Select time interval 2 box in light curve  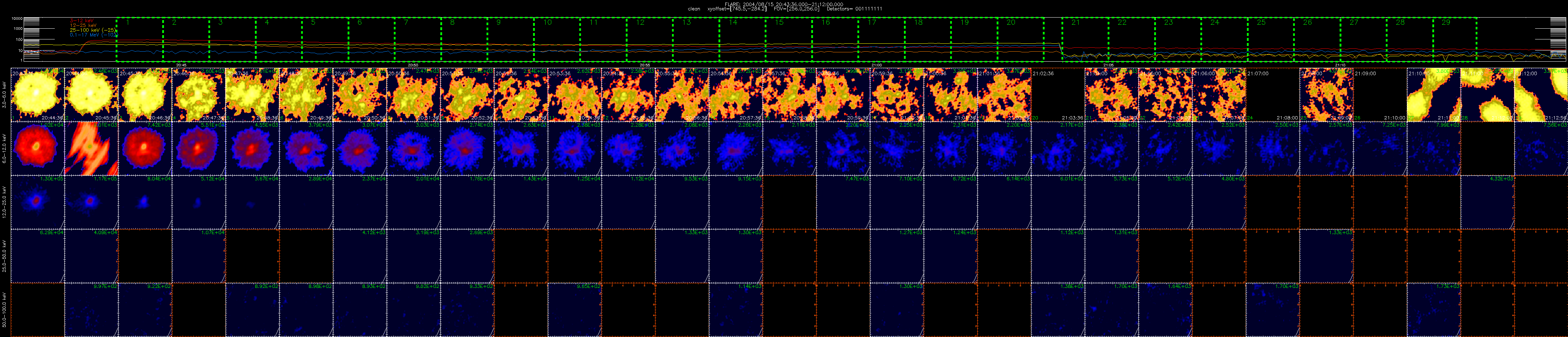[x=186, y=39]
